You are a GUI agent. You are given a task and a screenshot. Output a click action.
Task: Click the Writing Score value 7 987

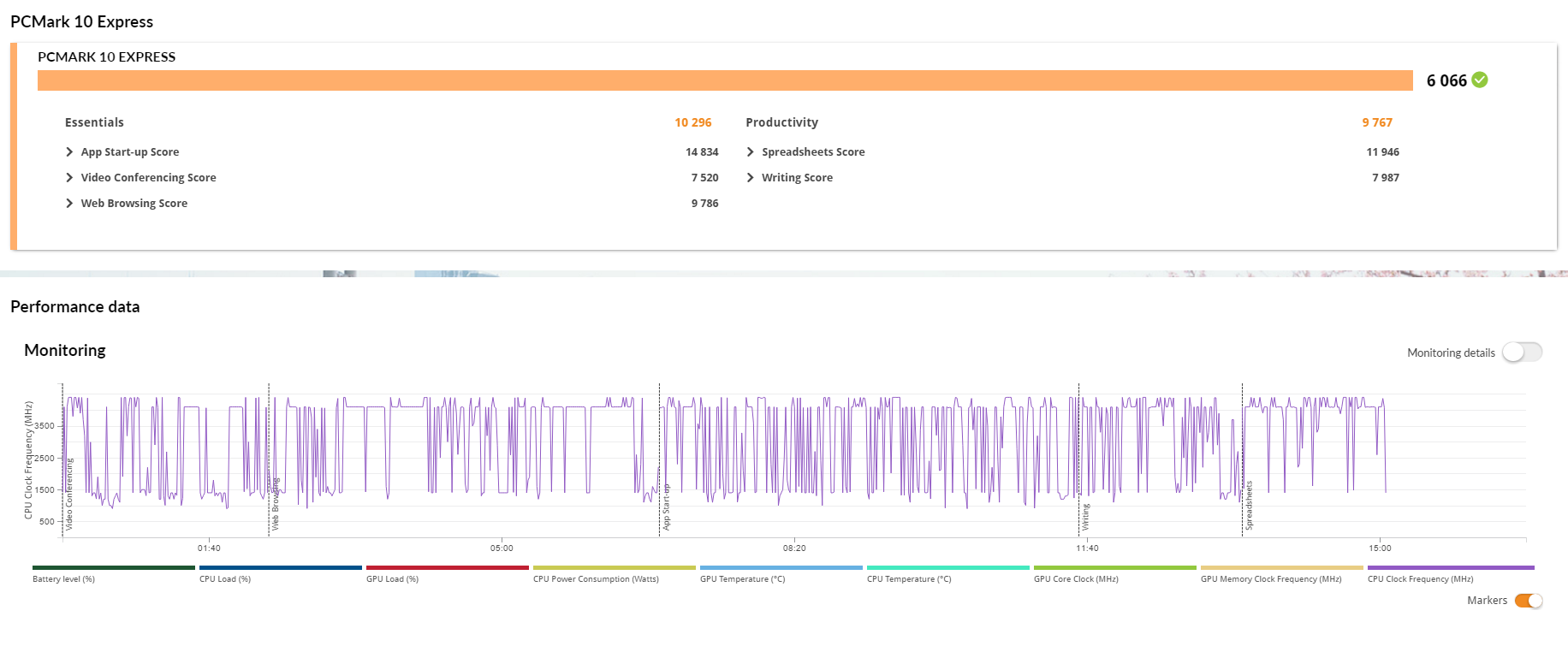(1386, 178)
